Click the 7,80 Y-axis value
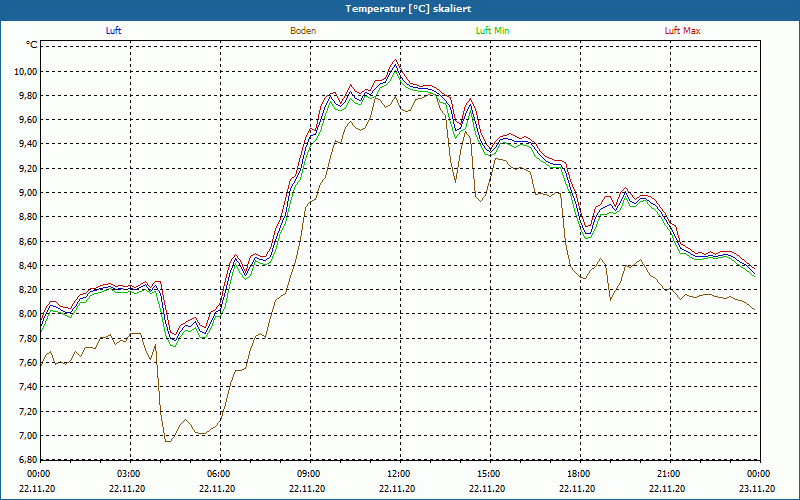This screenshot has width=800, height=500. coord(29,338)
